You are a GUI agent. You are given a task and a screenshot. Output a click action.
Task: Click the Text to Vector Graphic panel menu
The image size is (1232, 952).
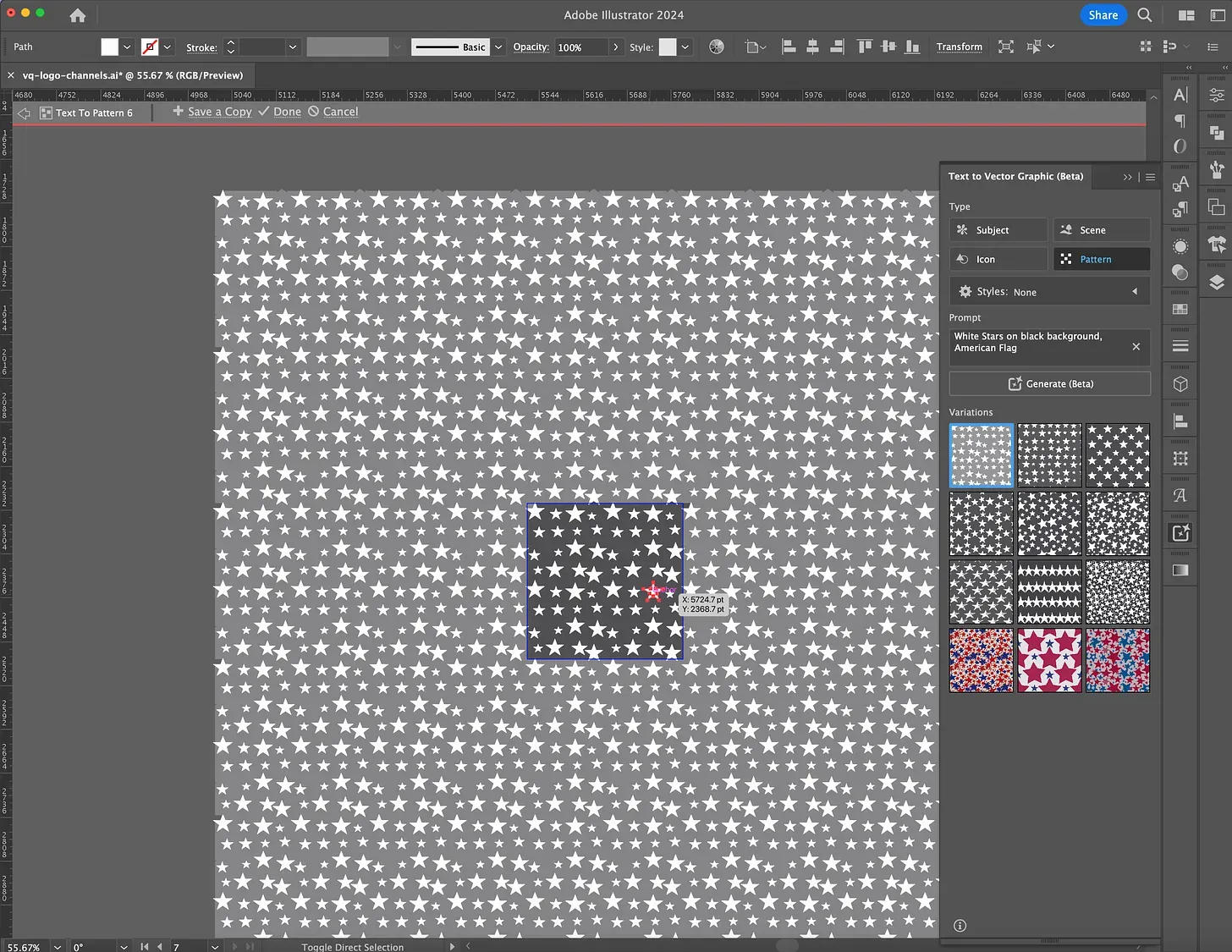[x=1150, y=177]
